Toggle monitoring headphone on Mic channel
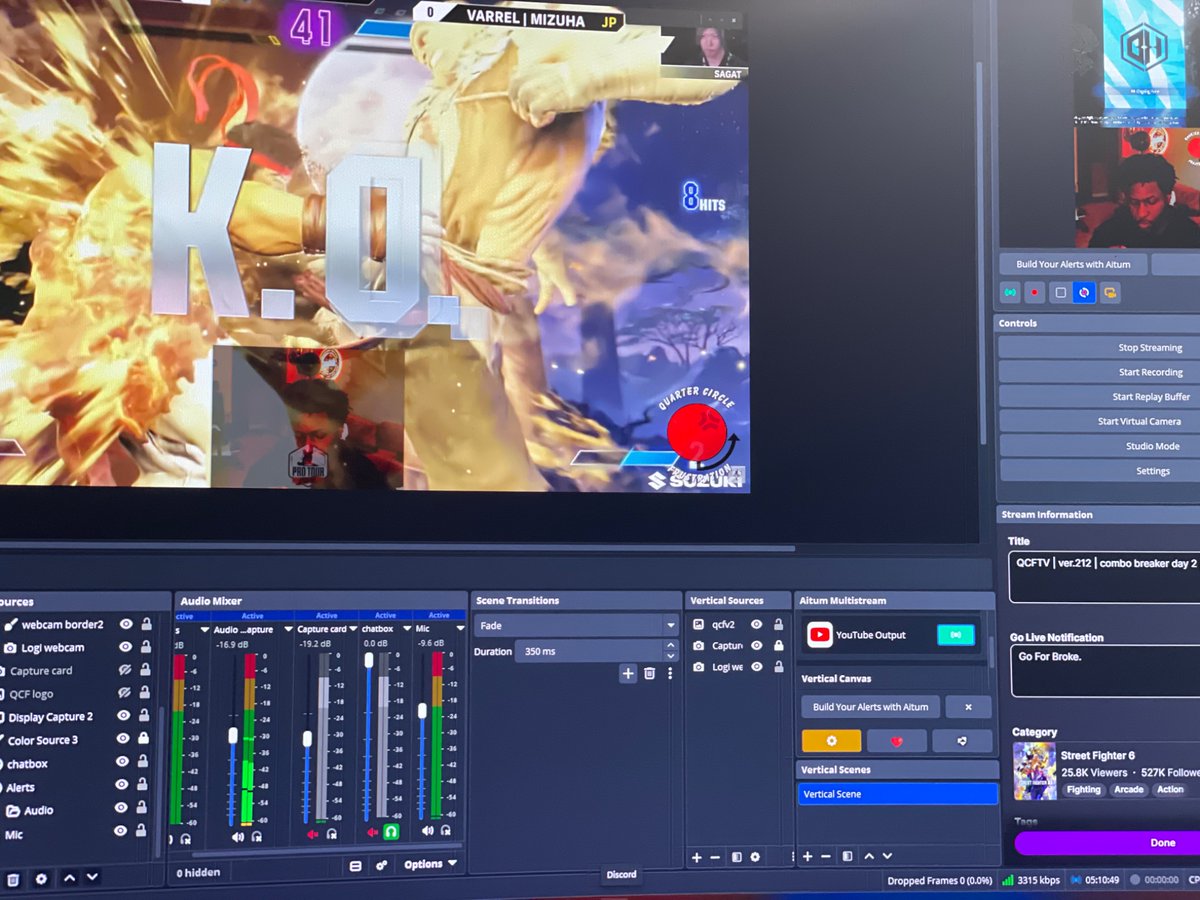Image resolution: width=1200 pixels, height=900 pixels. tap(445, 830)
